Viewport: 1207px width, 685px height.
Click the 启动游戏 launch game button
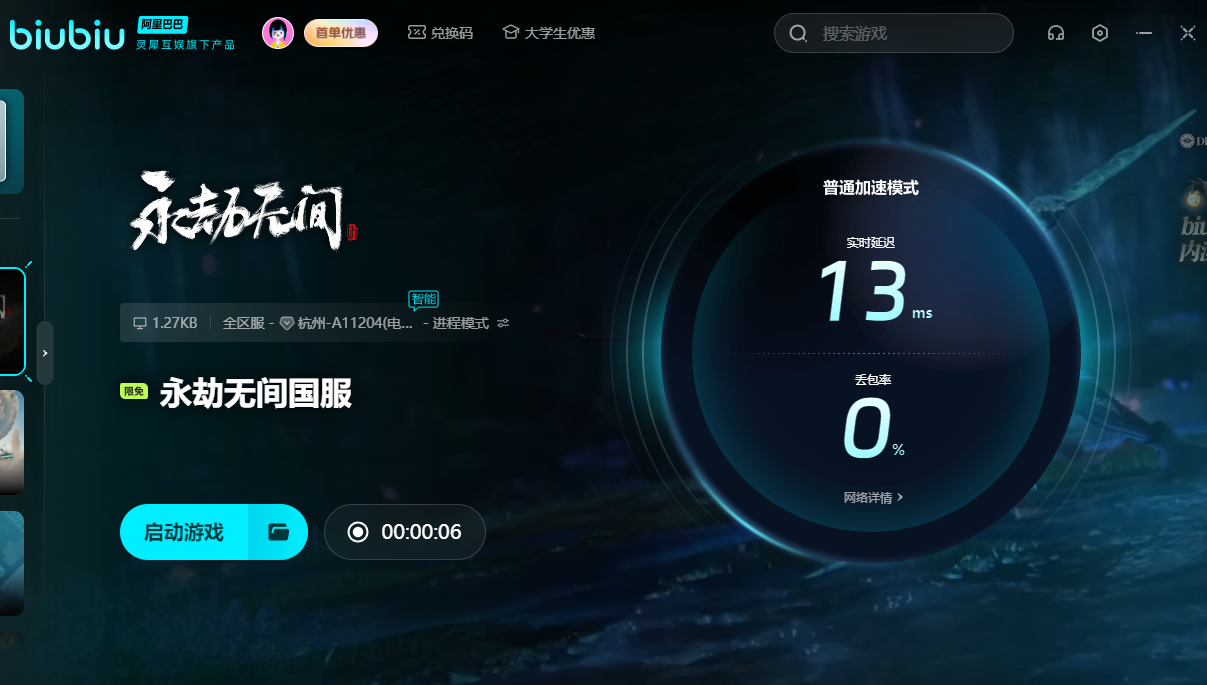pos(184,532)
